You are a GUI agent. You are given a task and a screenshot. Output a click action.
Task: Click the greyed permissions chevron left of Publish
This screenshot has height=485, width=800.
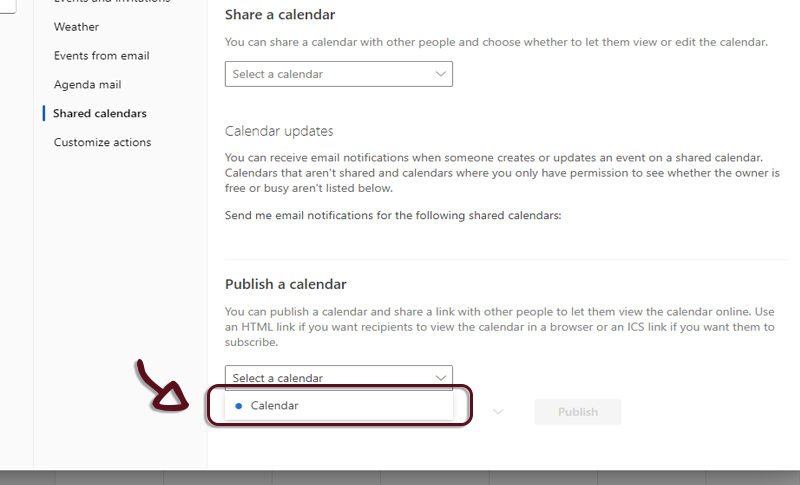point(498,411)
